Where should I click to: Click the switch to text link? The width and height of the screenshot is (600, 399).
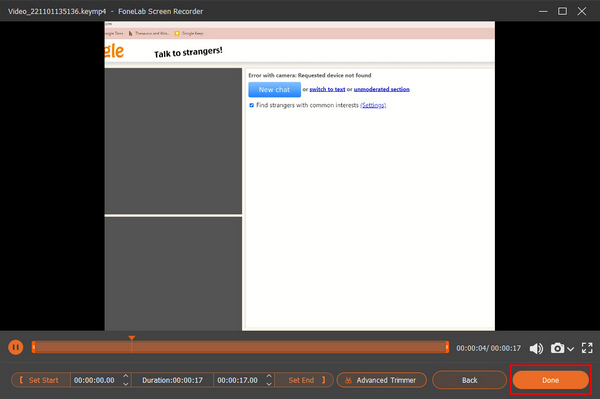(327, 89)
